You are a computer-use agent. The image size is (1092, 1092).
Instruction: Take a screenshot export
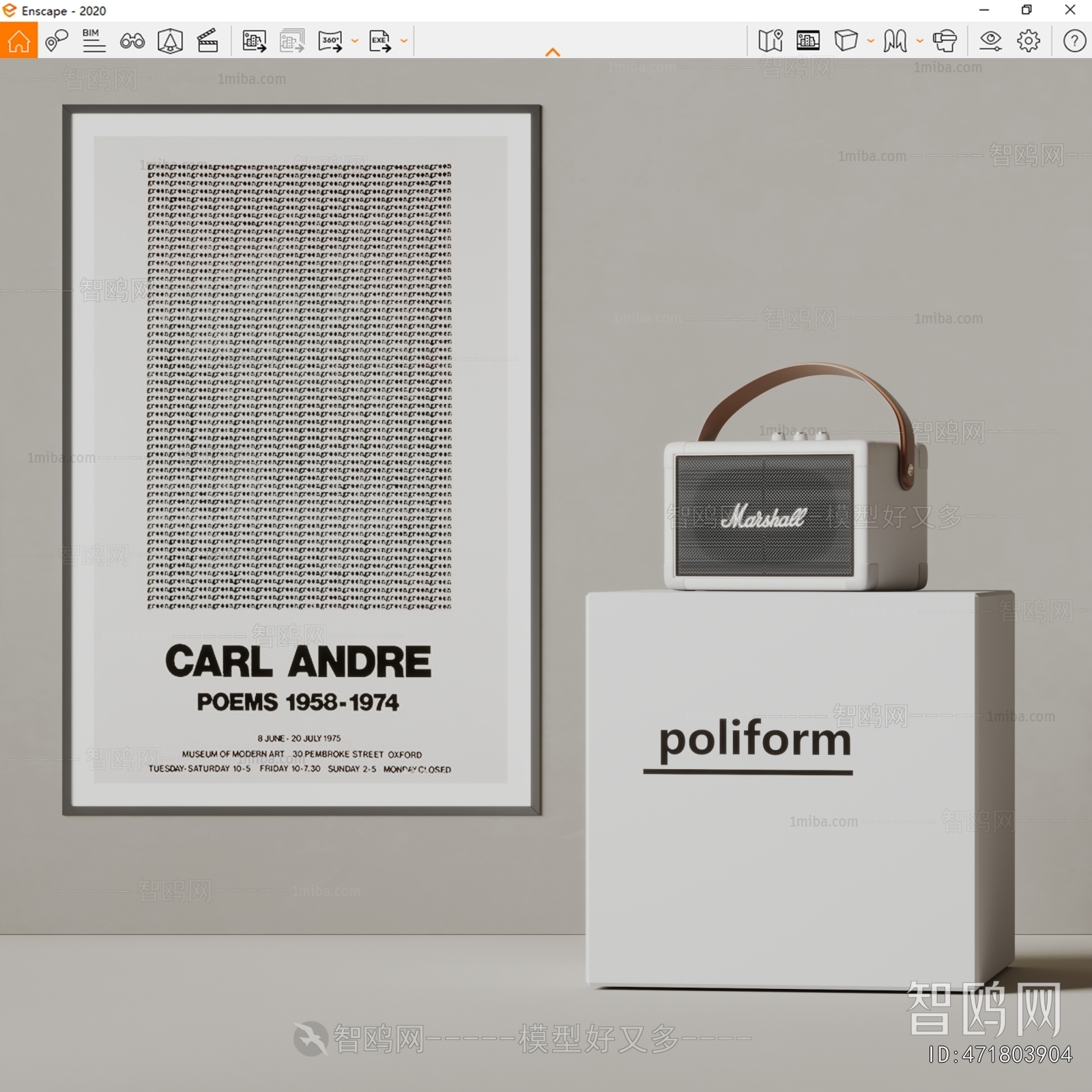254,41
